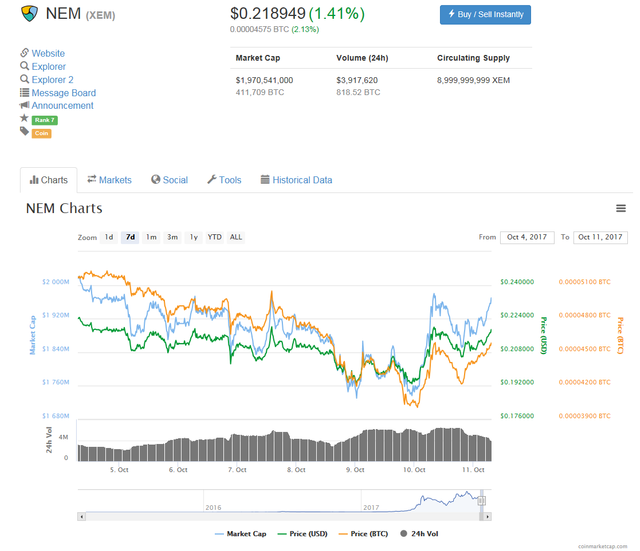Set chart zoom to 1d
The image size is (640, 551).
(x=109, y=237)
